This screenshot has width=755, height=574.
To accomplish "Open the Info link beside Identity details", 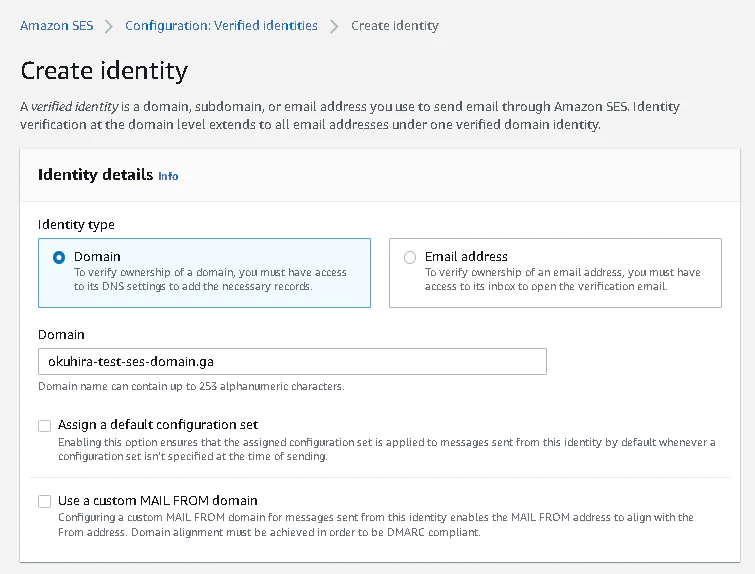I will point(168,176).
